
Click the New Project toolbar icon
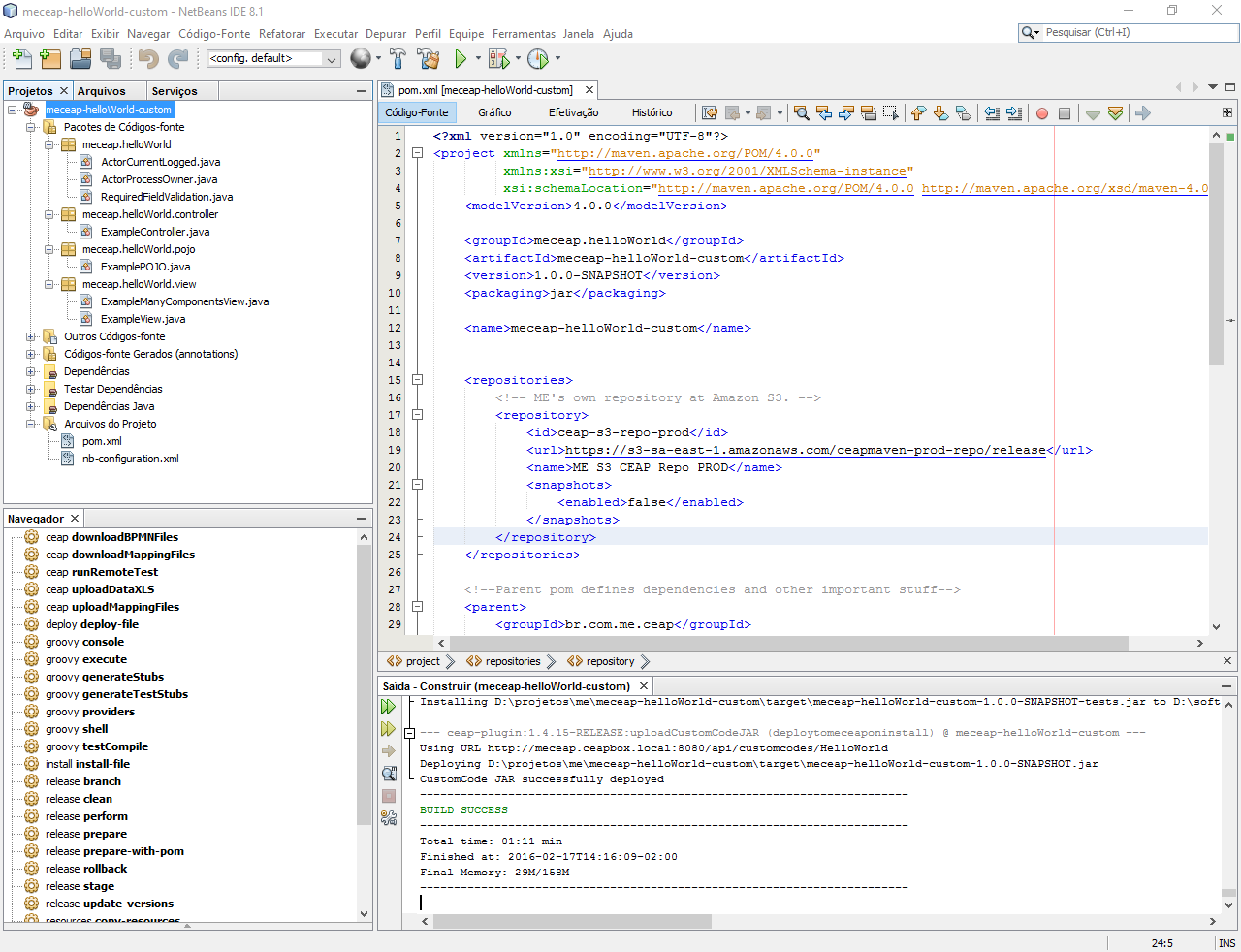(x=50, y=59)
